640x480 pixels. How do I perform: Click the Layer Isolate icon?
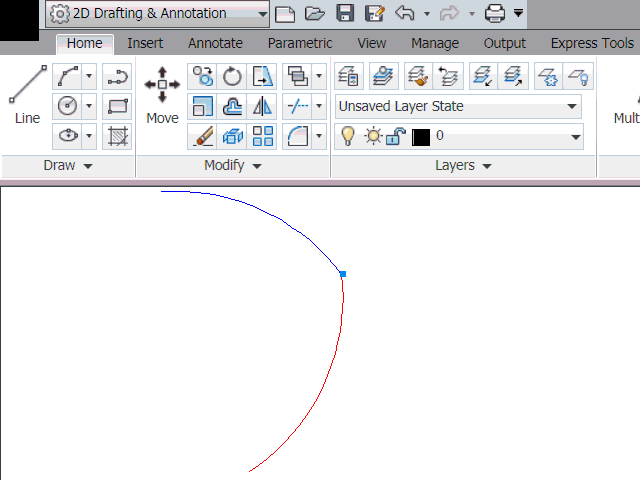[483, 76]
